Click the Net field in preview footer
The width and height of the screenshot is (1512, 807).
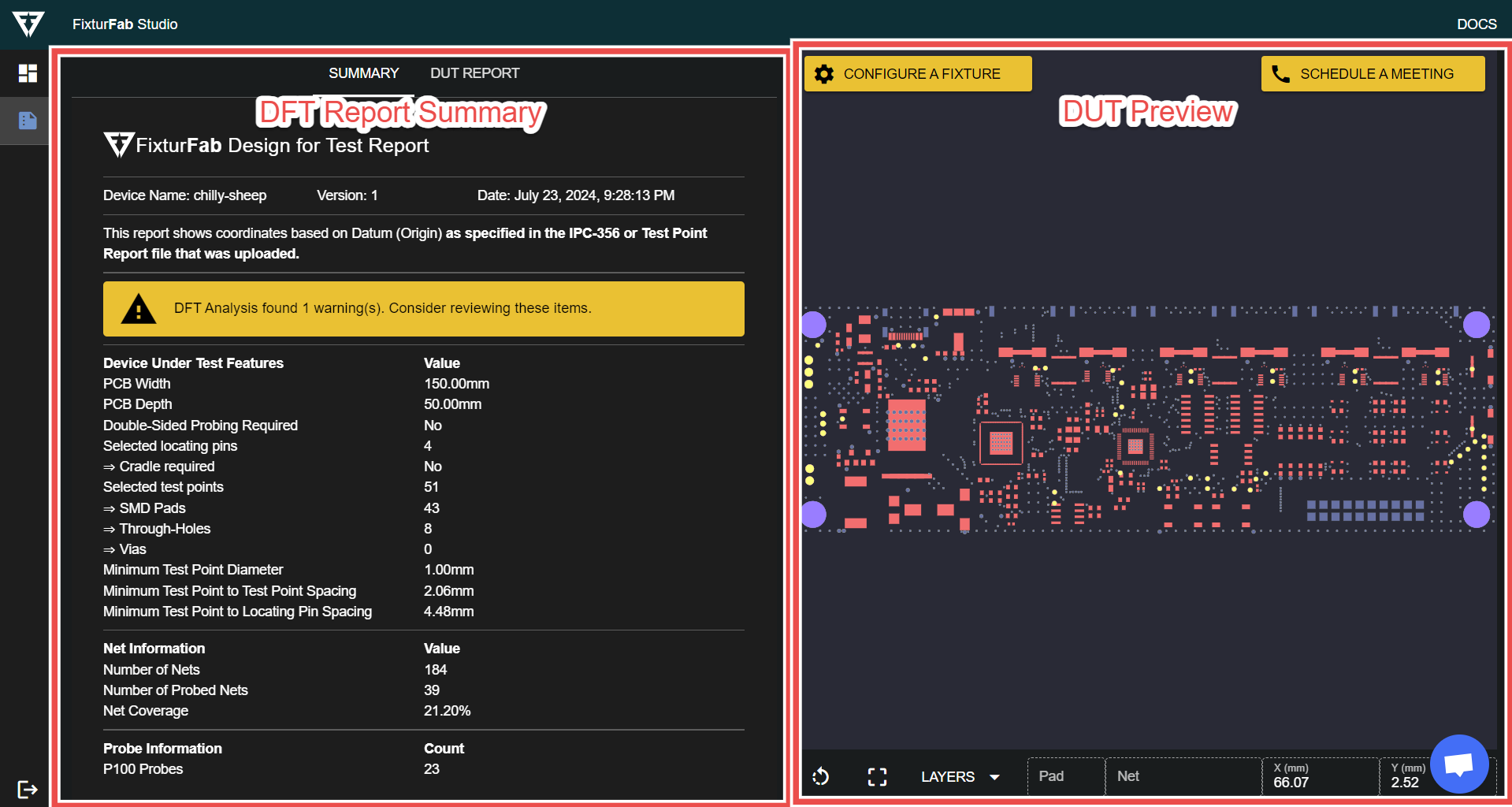1183,777
